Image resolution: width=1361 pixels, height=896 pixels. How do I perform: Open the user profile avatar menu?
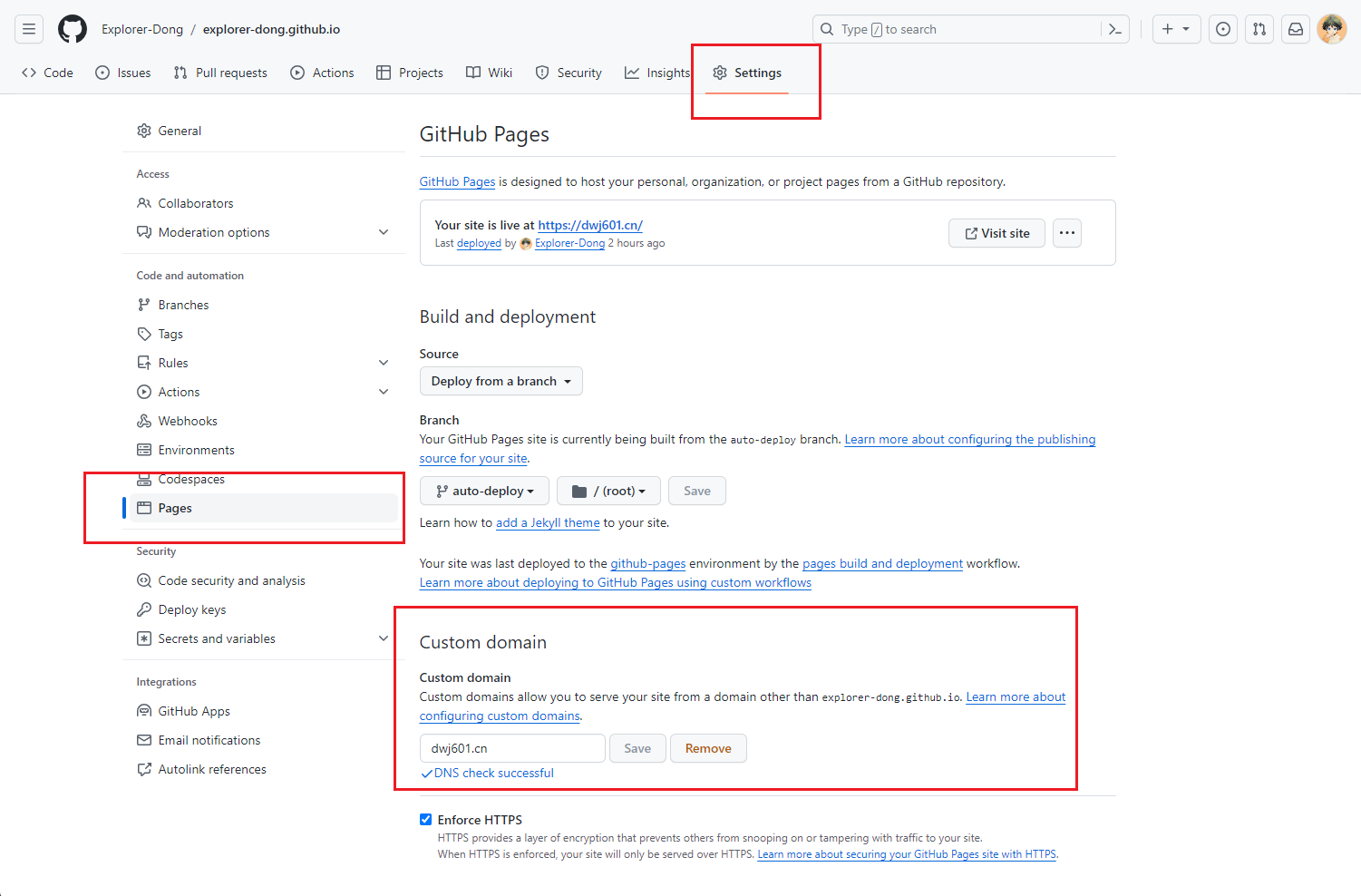coord(1332,29)
